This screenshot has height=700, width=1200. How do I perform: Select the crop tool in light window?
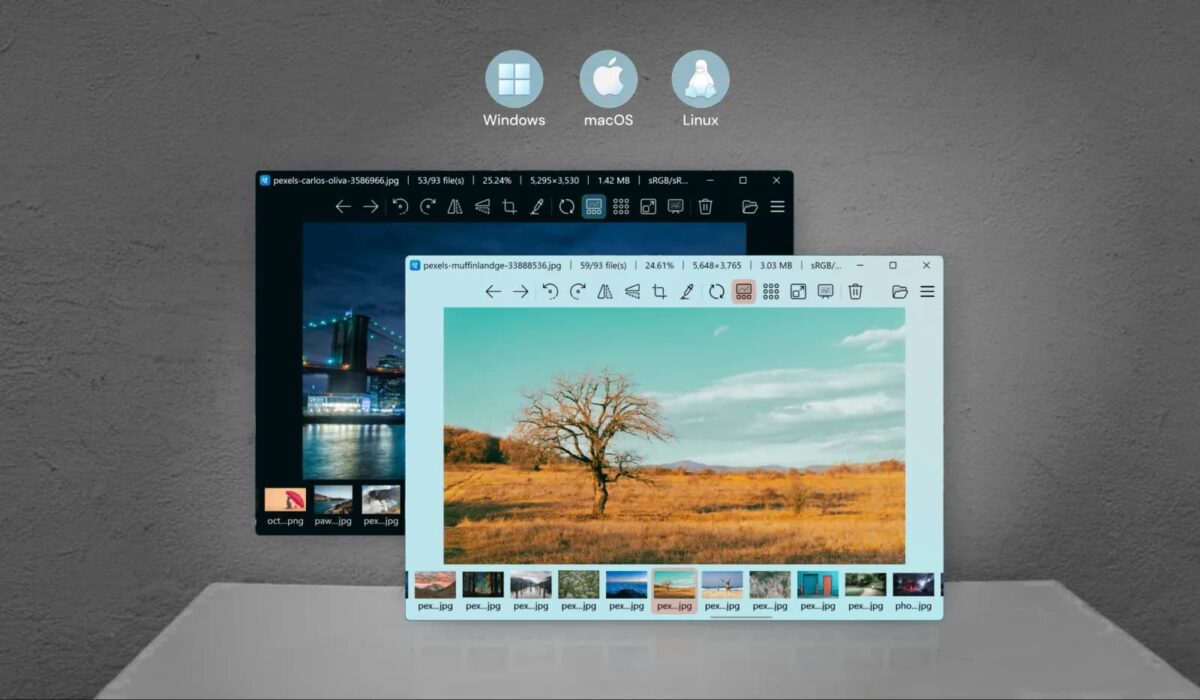(x=659, y=291)
